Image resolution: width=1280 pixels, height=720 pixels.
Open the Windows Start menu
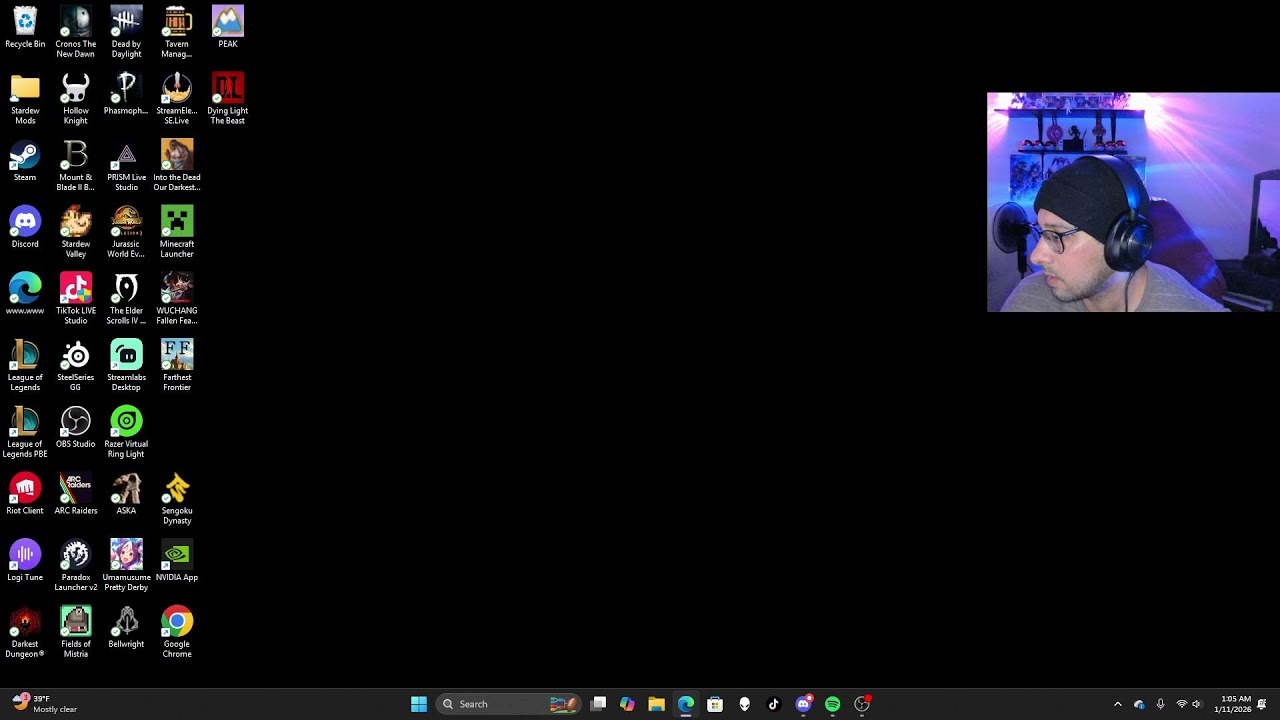[x=419, y=704]
